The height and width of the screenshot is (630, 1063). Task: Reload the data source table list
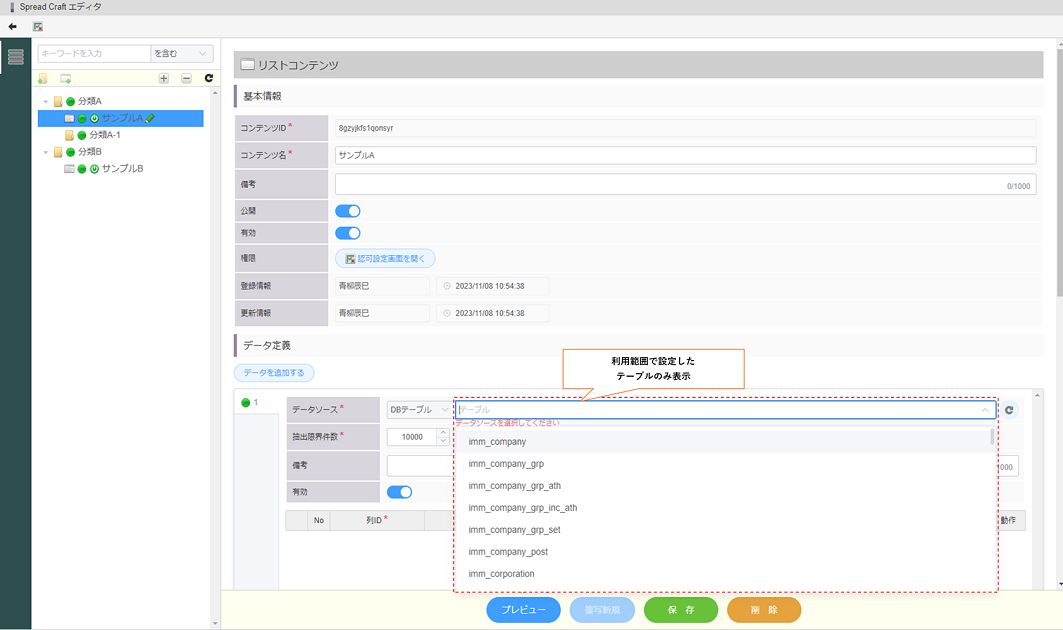coord(1009,410)
